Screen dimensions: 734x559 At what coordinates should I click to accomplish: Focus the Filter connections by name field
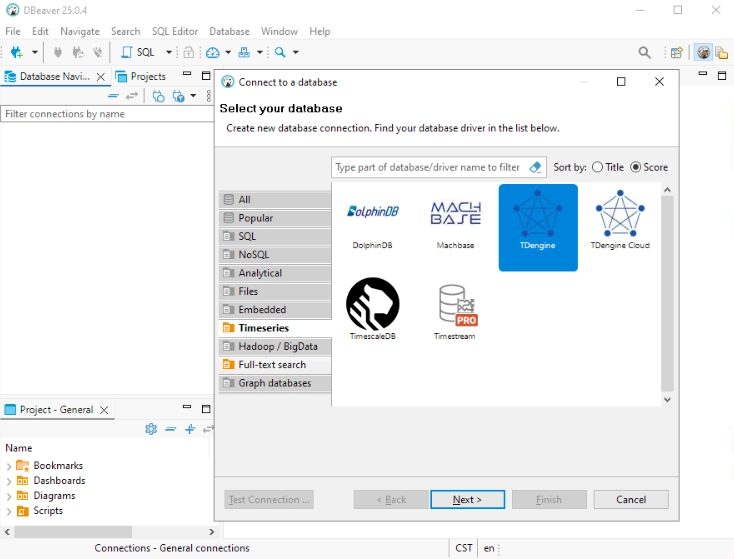pyautogui.click(x=107, y=114)
